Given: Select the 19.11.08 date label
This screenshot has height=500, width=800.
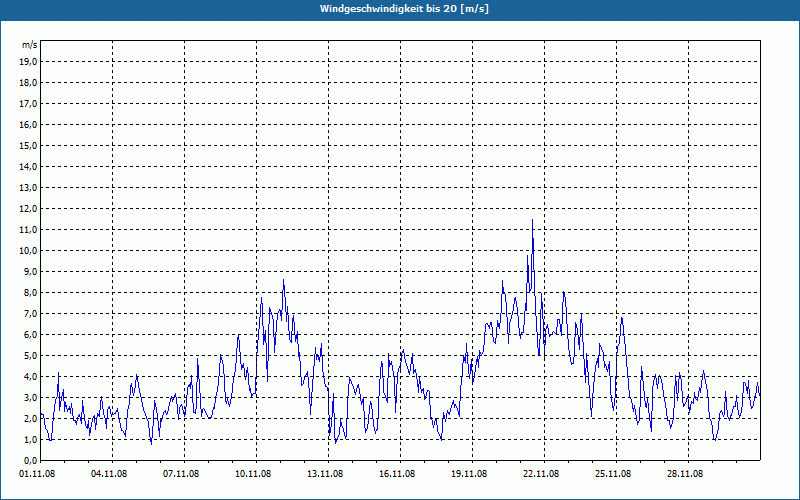Looking at the screenshot, I should 468,474.
